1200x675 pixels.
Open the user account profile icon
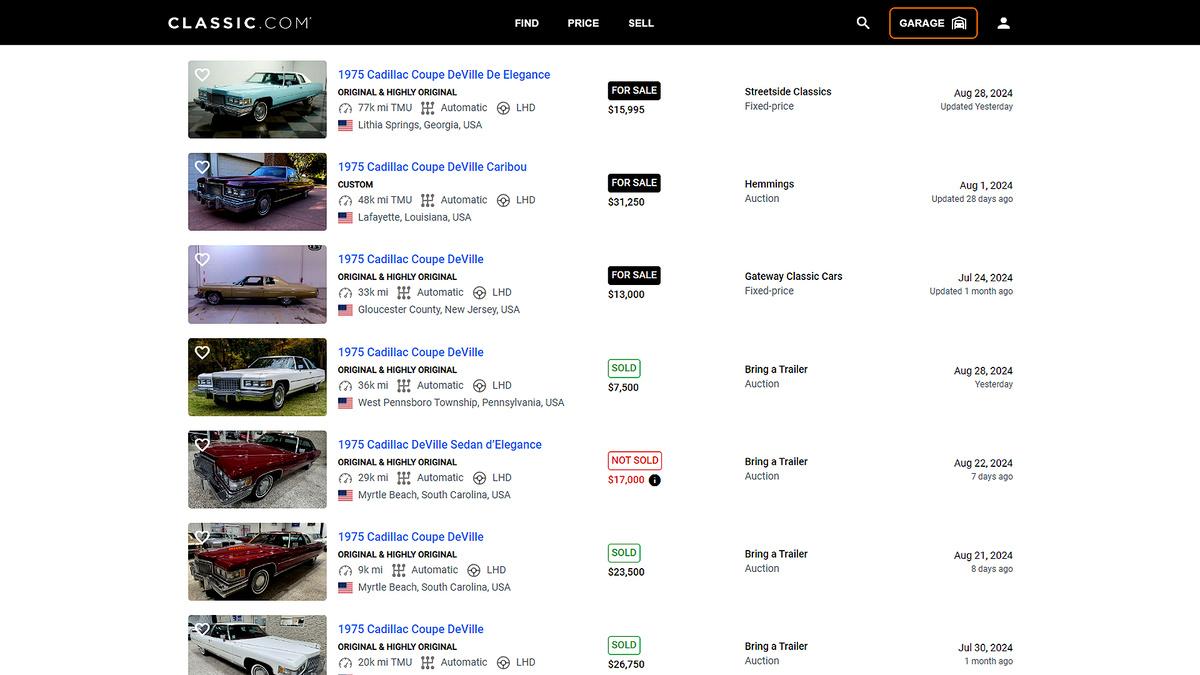pos(1003,23)
